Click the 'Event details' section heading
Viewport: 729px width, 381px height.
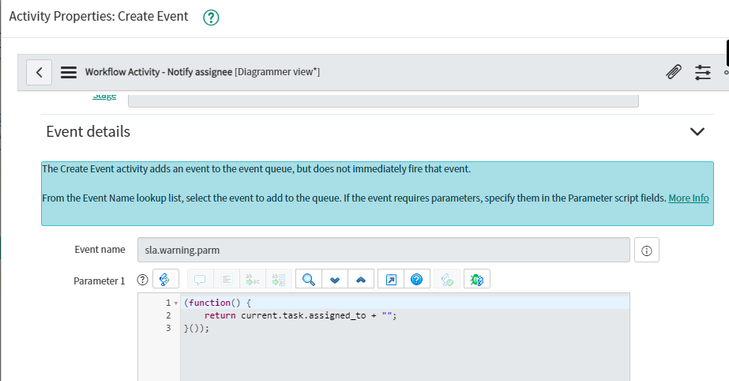88,132
